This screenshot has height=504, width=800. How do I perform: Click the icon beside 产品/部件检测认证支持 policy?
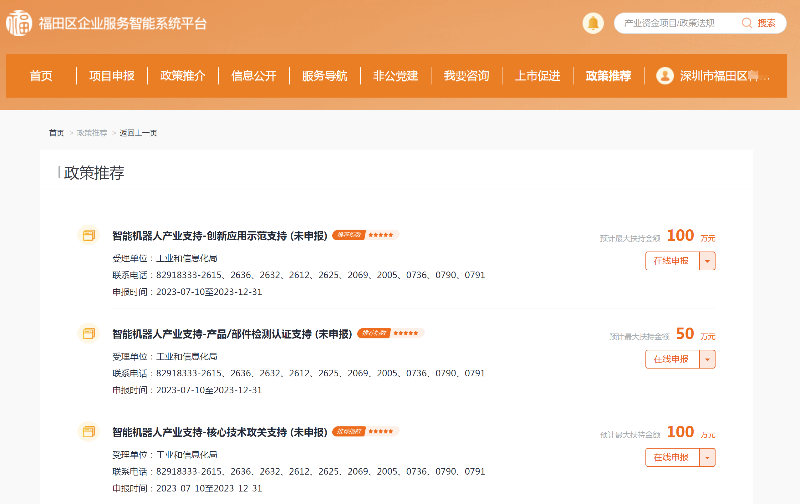[88, 333]
